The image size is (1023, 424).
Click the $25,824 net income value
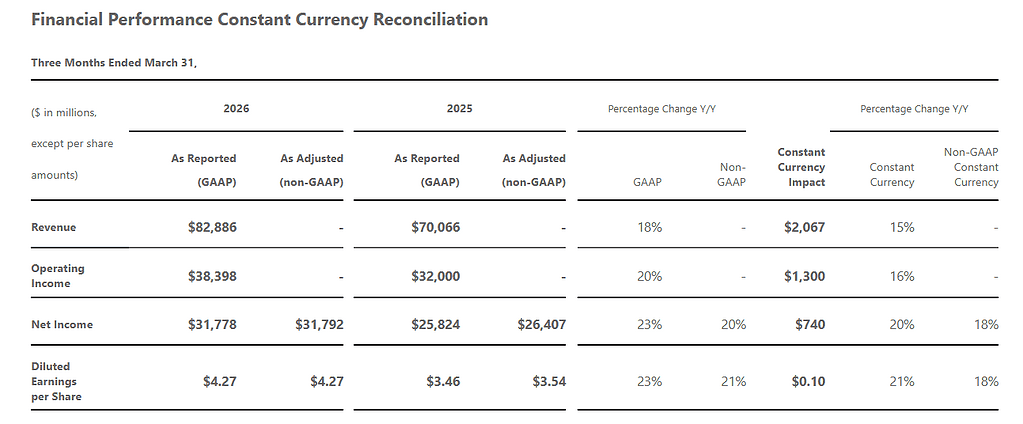tap(435, 324)
